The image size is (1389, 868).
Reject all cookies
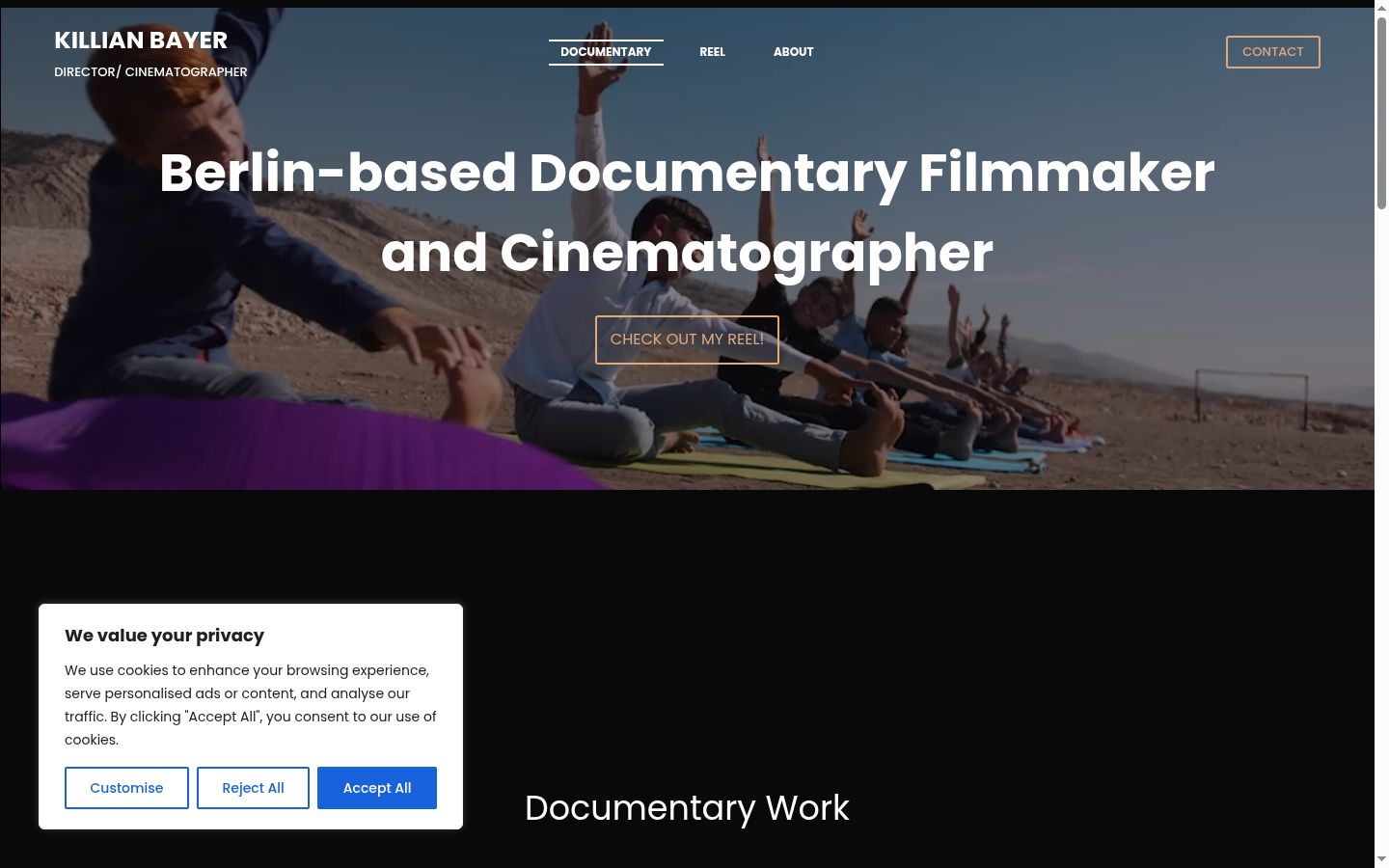253,788
